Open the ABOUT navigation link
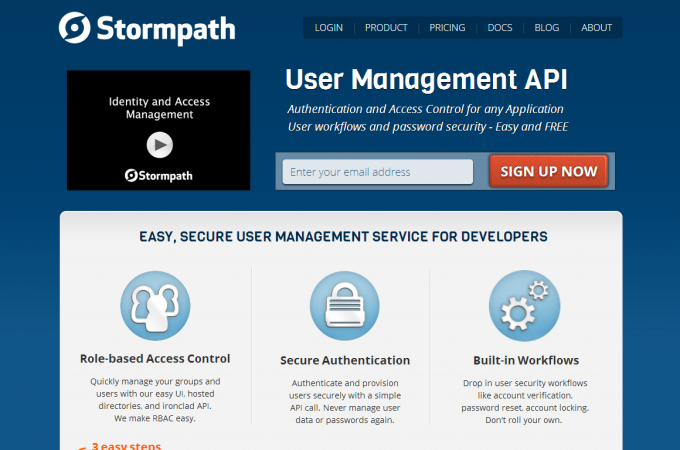680x450 pixels. (x=596, y=28)
